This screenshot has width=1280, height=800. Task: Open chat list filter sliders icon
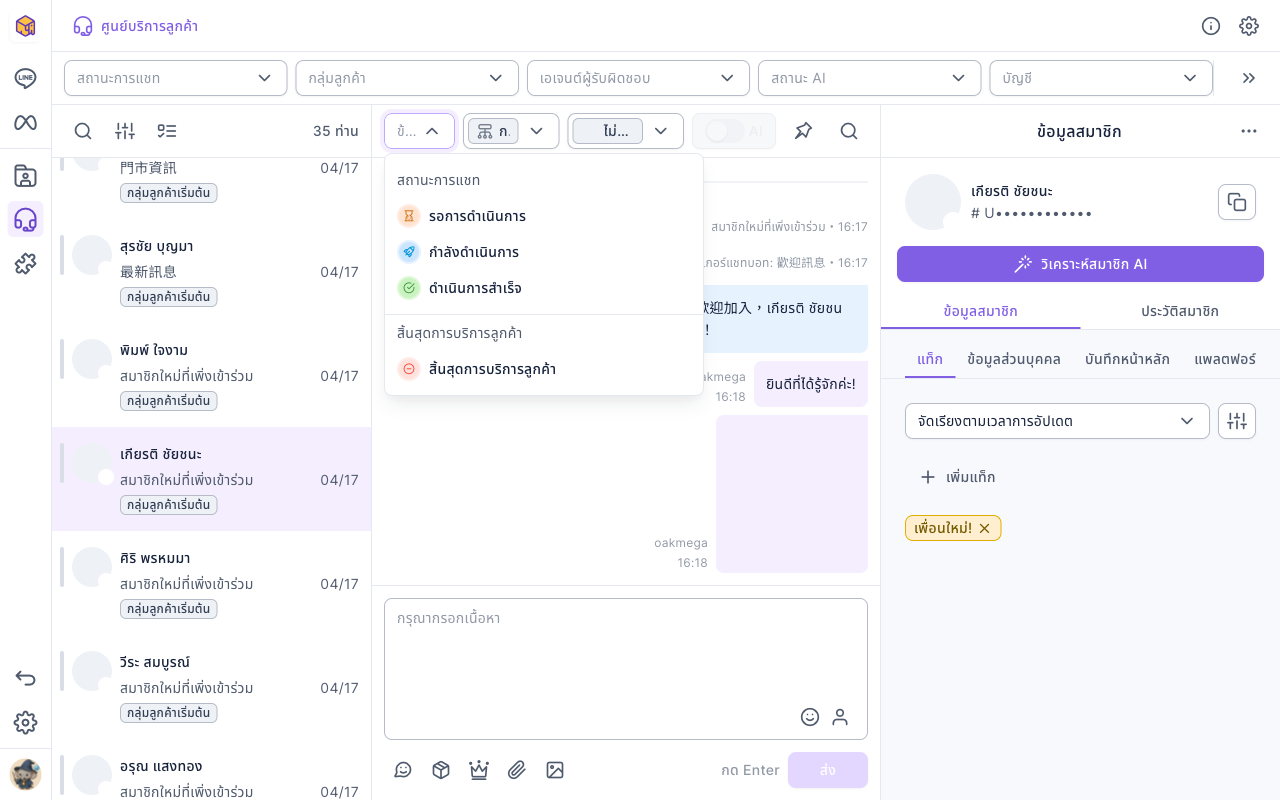(125, 131)
